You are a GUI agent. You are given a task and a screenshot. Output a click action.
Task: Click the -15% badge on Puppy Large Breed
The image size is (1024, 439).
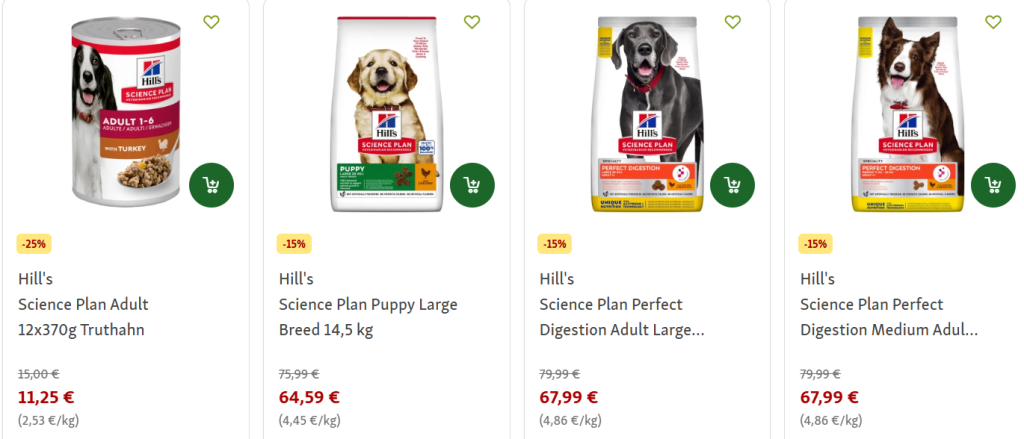(294, 244)
